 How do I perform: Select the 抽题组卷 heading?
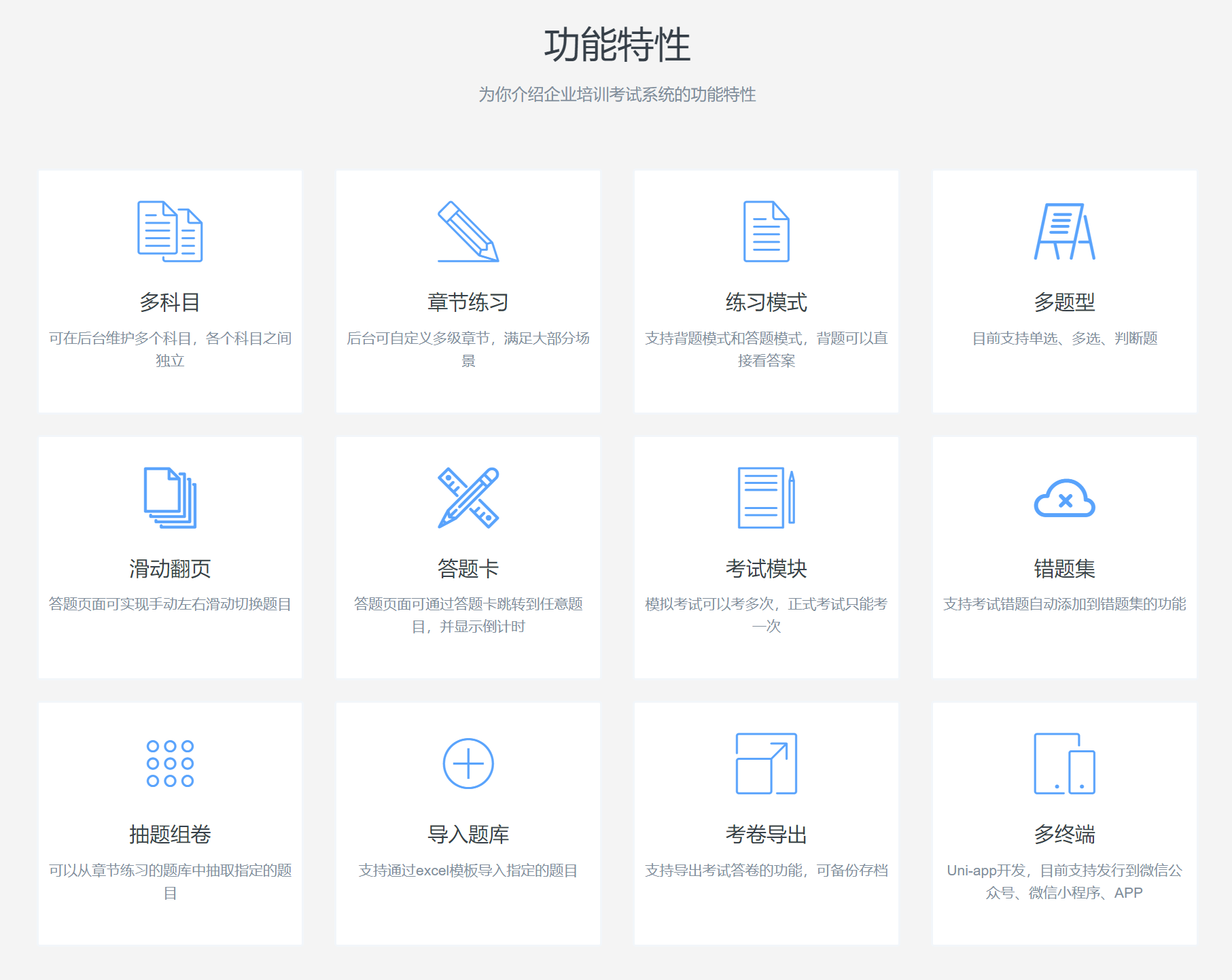[x=170, y=834]
